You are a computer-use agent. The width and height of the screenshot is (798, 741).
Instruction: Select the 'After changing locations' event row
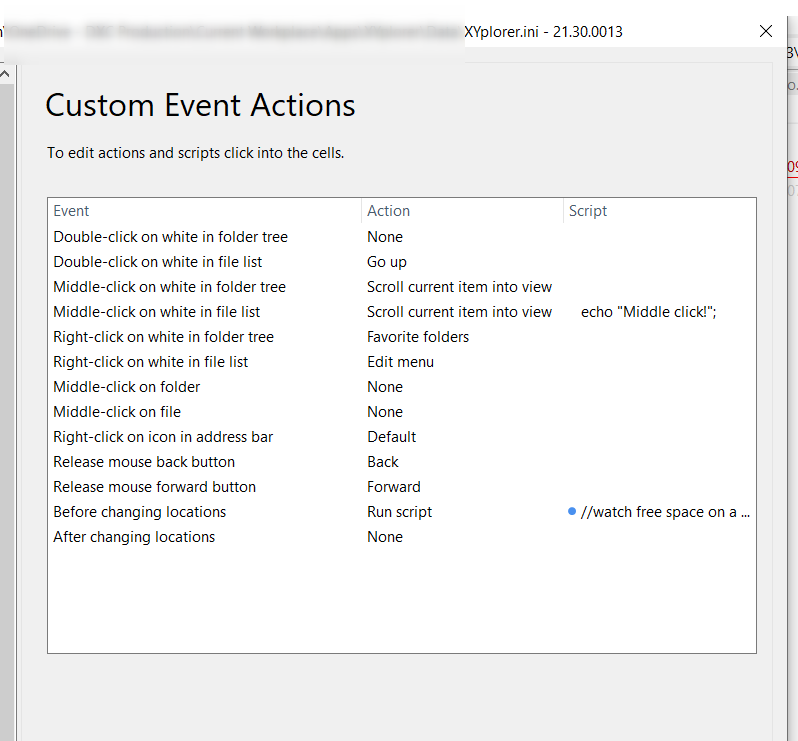click(134, 537)
